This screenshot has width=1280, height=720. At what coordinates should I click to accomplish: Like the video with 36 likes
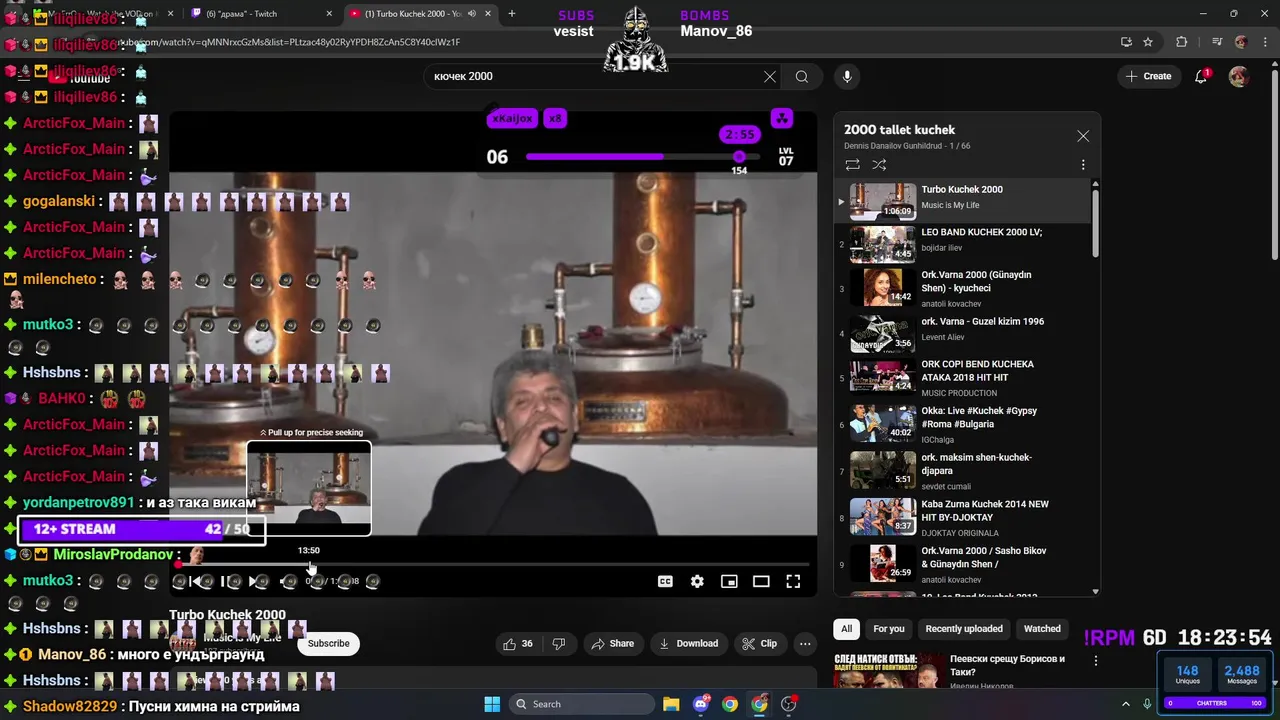518,644
